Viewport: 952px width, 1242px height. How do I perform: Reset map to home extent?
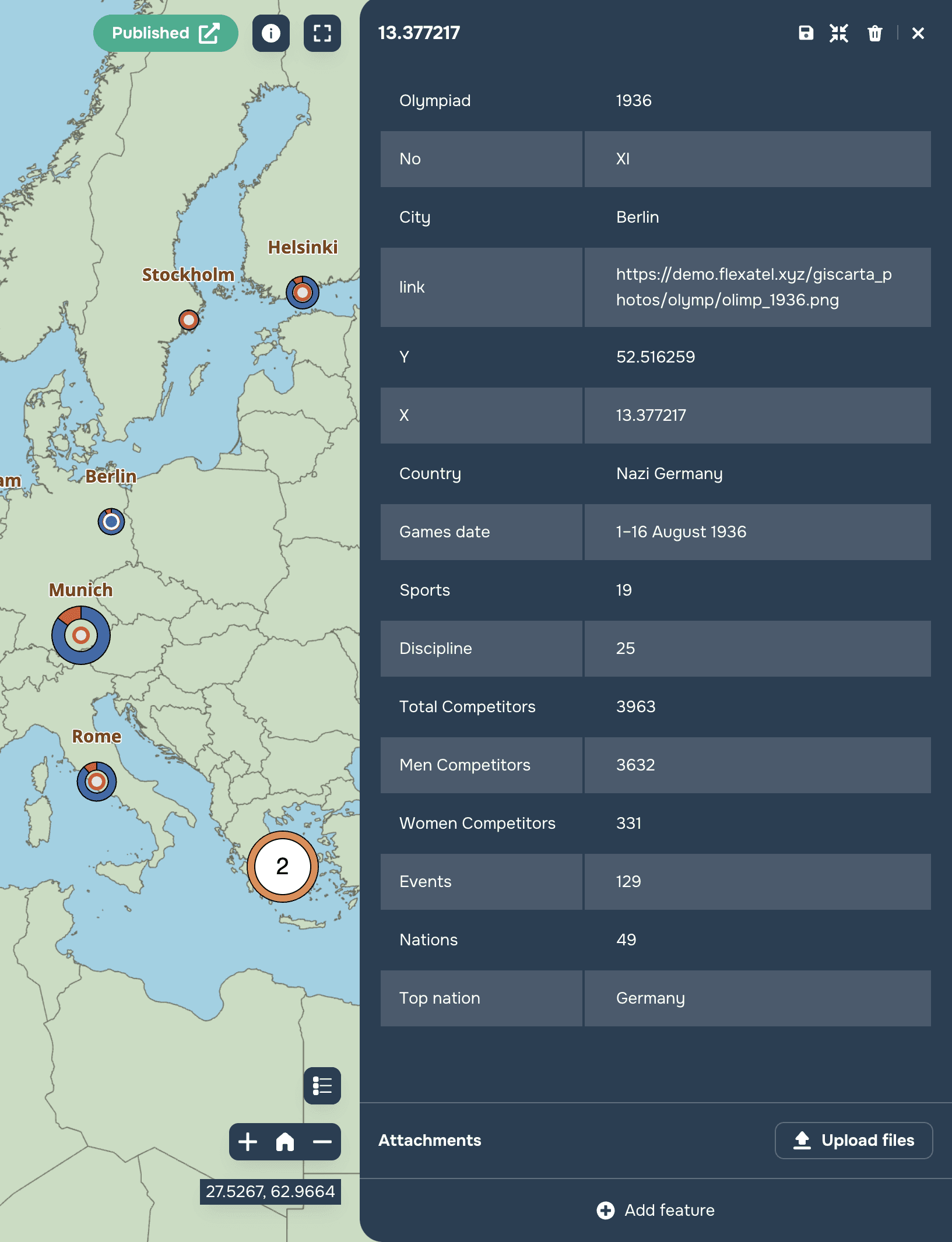pyautogui.click(x=285, y=1142)
